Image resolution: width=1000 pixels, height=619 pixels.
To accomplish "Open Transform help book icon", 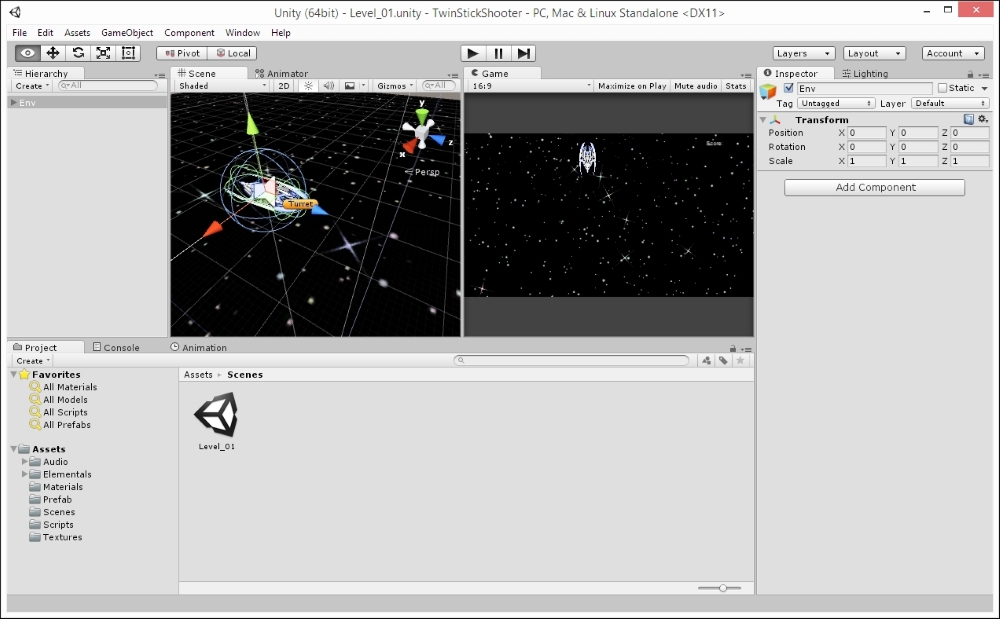I will pyautogui.click(x=969, y=119).
